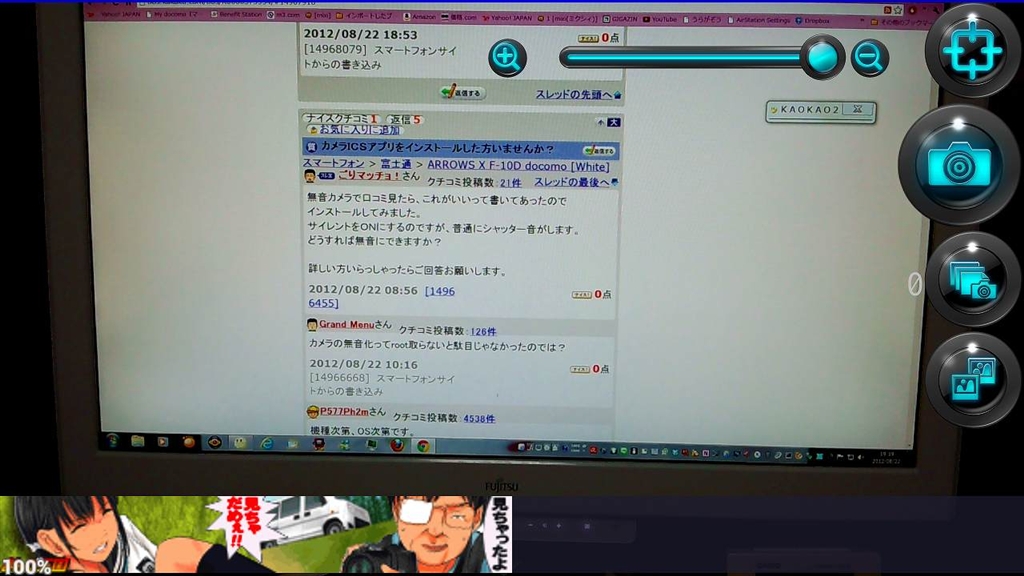Viewport: 1024px width, 576px height.
Task: Click the Grand Menu username link
Action: click(346, 324)
